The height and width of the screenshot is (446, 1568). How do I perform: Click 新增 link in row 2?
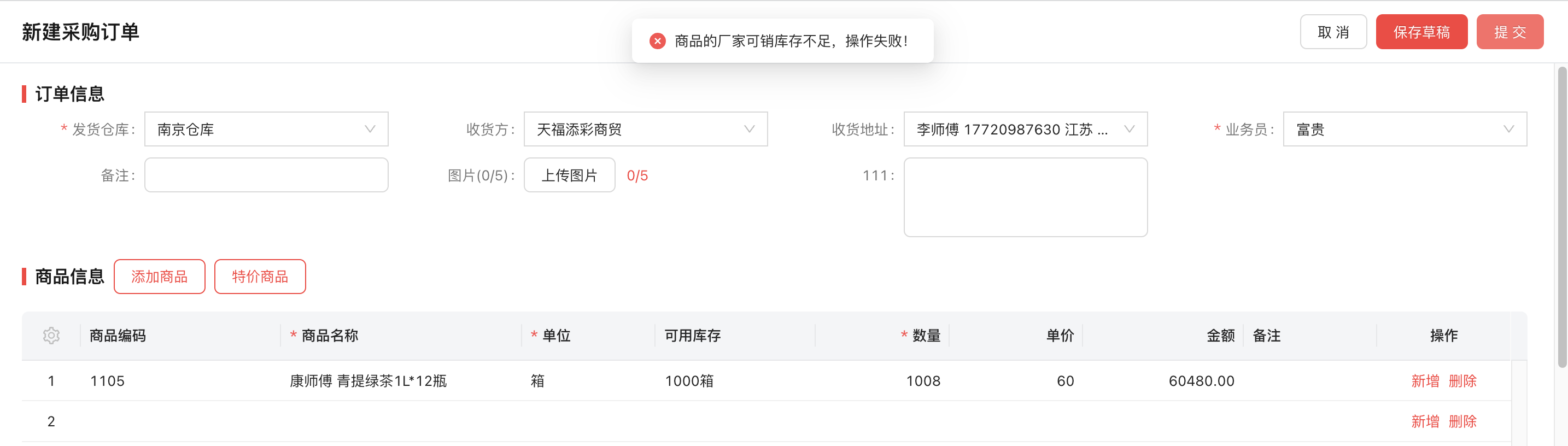tap(1425, 421)
